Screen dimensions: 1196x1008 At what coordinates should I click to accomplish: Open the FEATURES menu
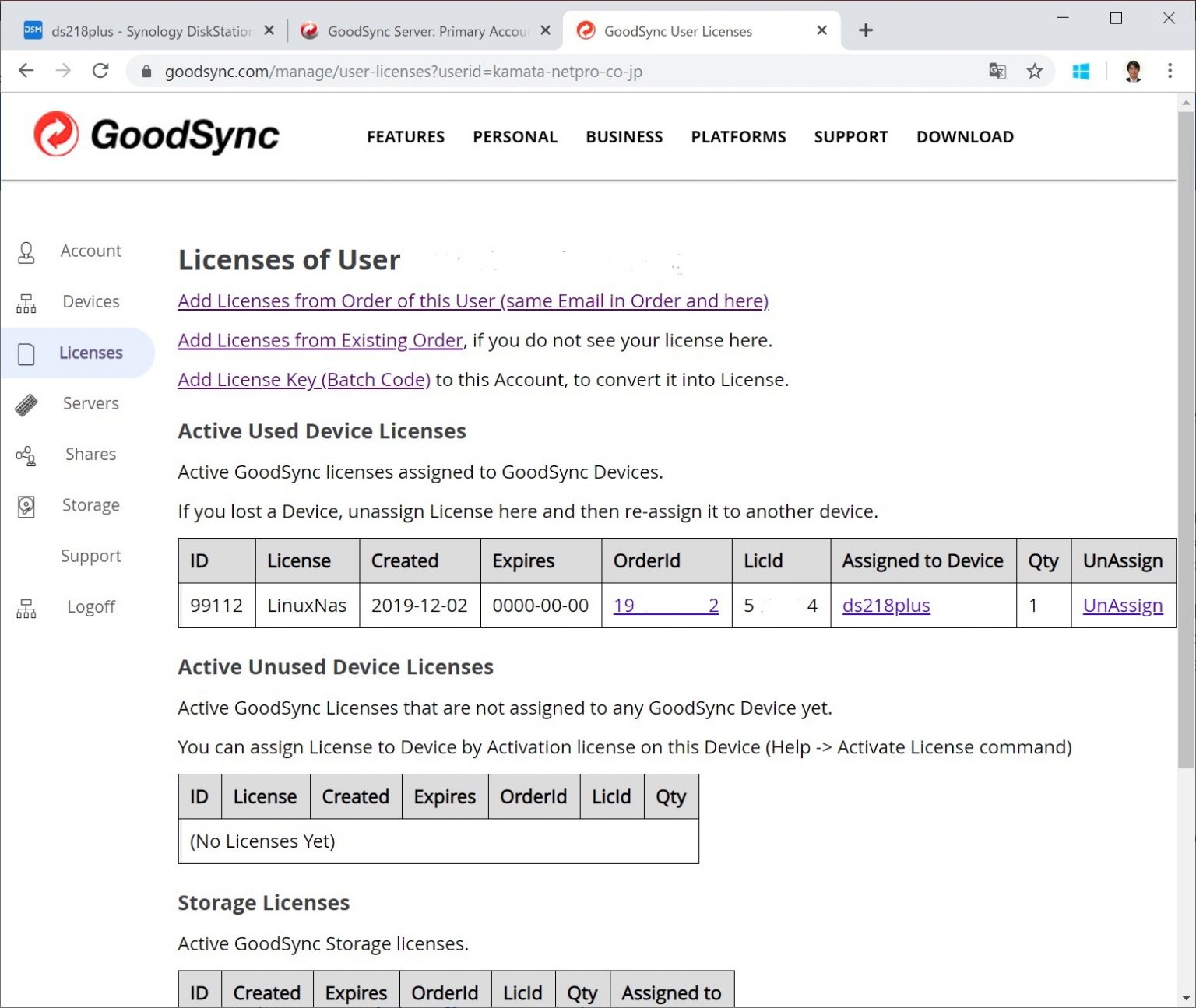406,137
